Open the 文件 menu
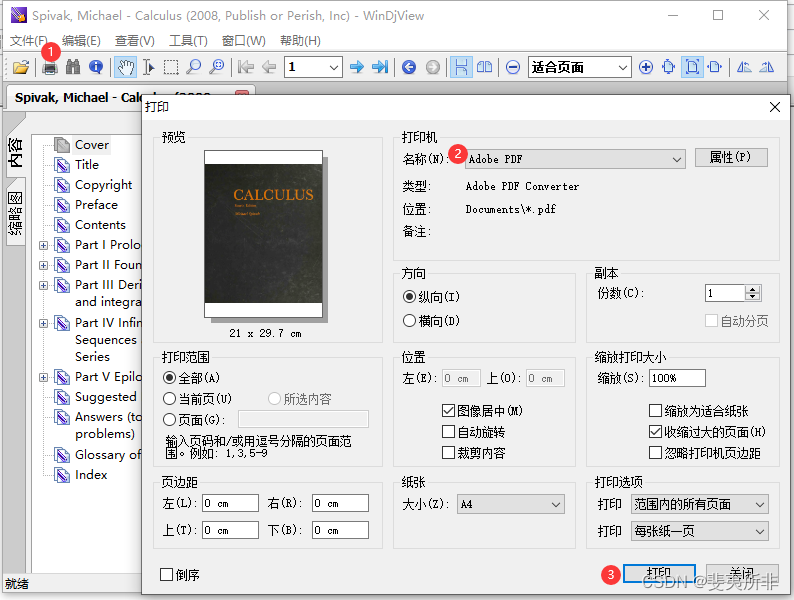The image size is (794, 600). coord(28,41)
